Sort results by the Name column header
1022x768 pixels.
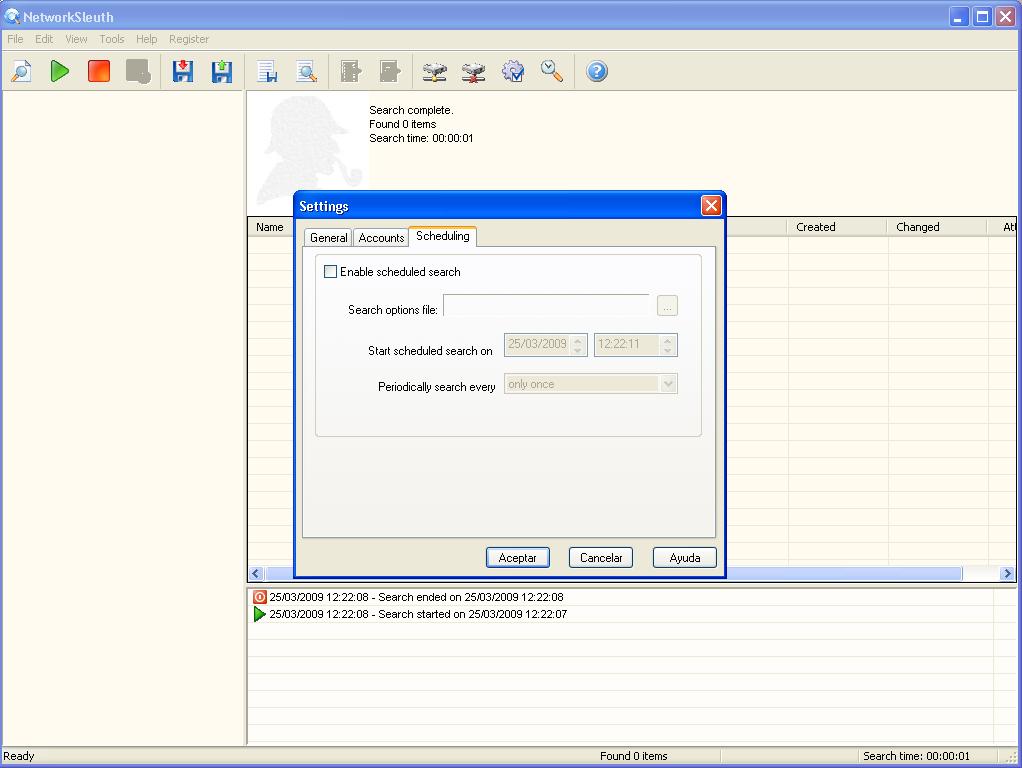[270, 227]
